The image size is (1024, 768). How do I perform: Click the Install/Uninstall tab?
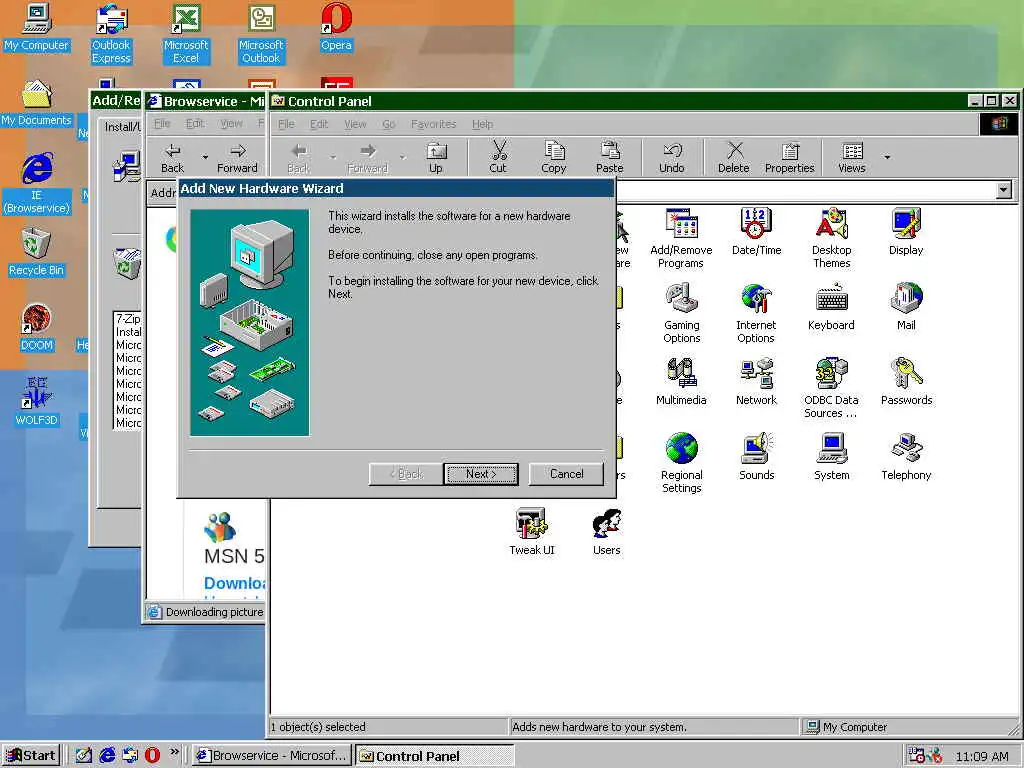click(x=122, y=127)
